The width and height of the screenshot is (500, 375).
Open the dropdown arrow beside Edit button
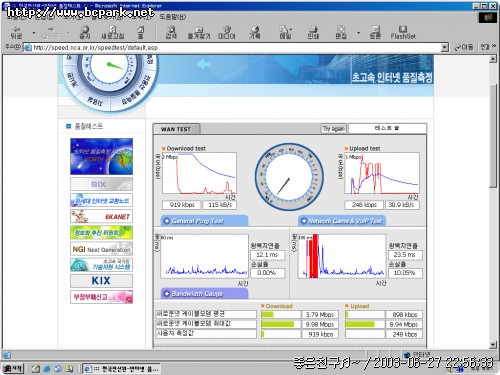tap(359, 33)
